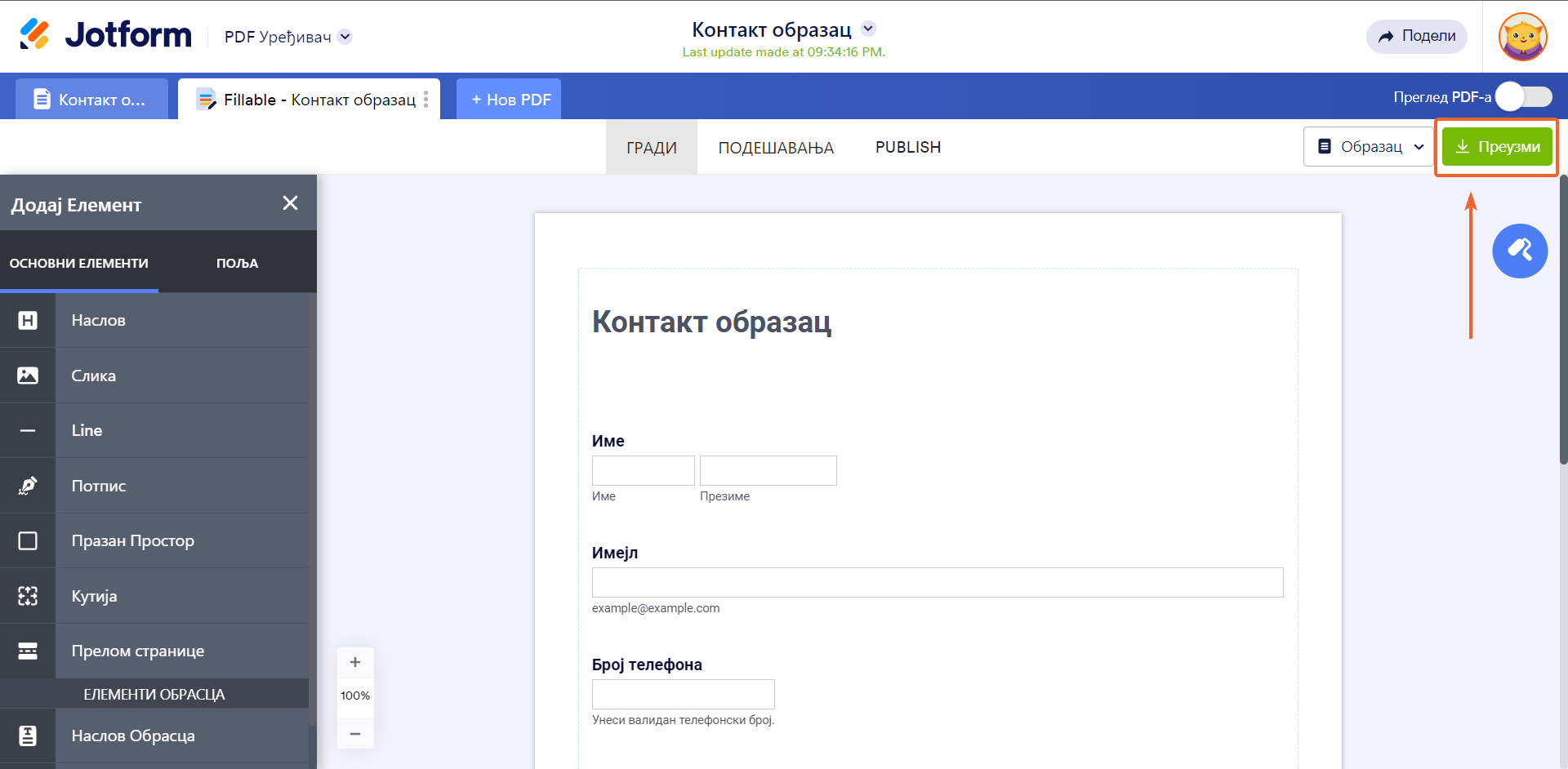This screenshot has width=1568, height=769.
Task: Click the Имејл input field
Action: (937, 583)
